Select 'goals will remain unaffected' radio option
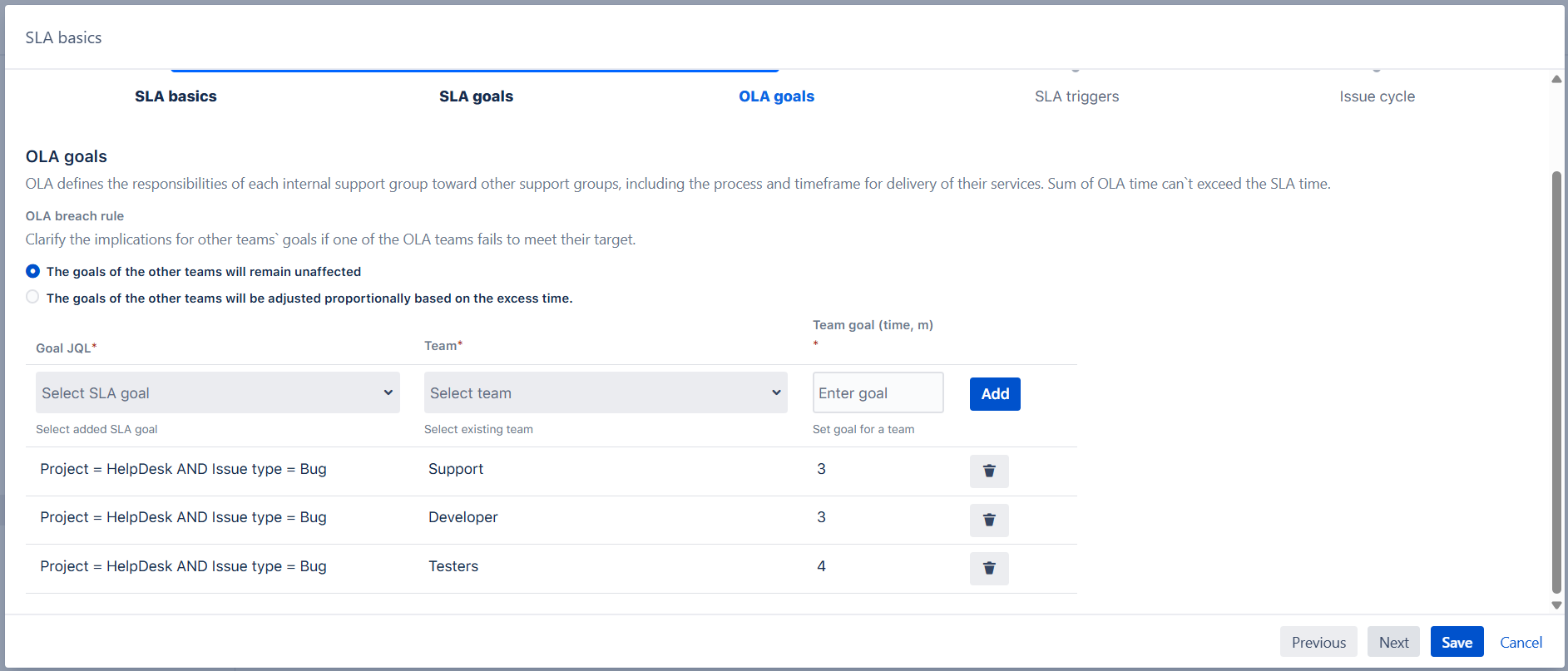 pos(32,271)
